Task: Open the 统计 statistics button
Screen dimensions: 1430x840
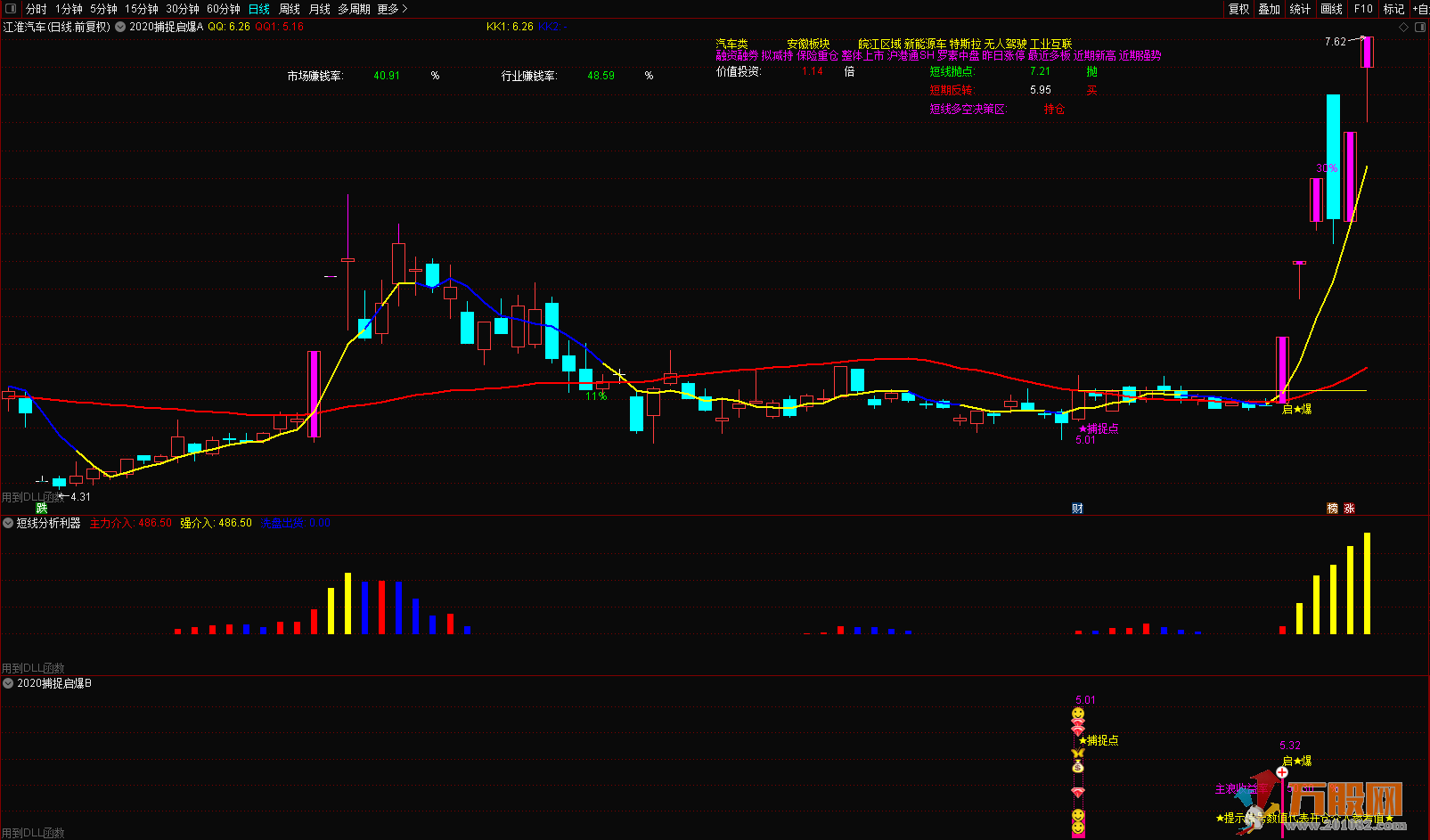Action: 1301,9
